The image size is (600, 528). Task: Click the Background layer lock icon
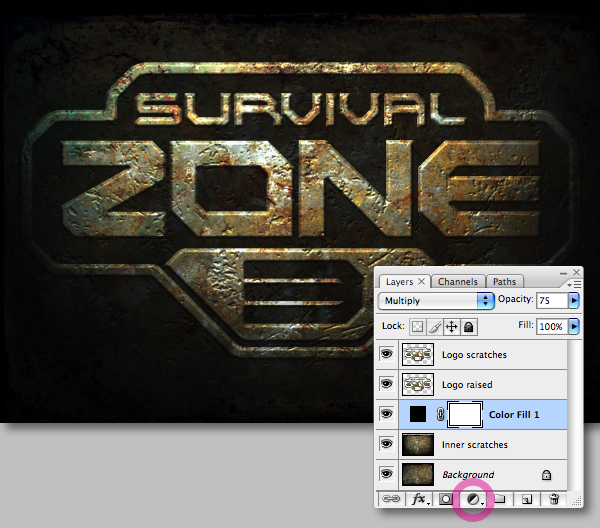pyautogui.click(x=546, y=475)
